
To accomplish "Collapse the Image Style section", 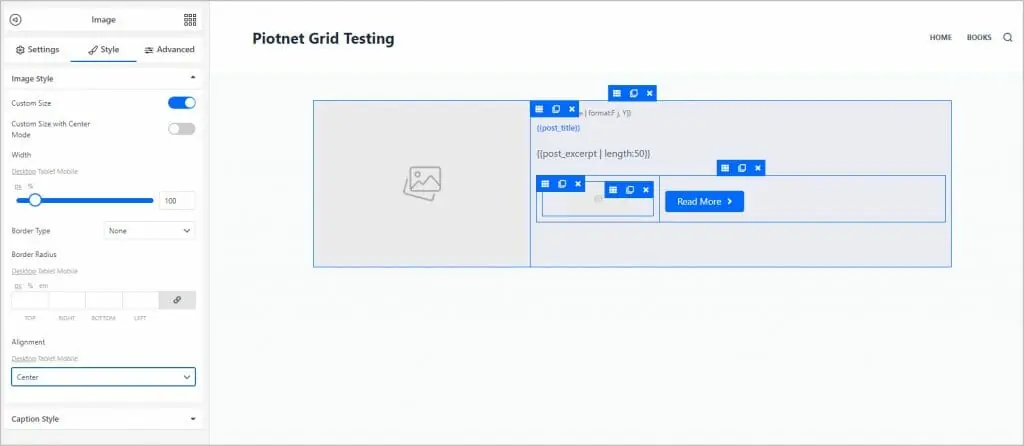I will 192,78.
